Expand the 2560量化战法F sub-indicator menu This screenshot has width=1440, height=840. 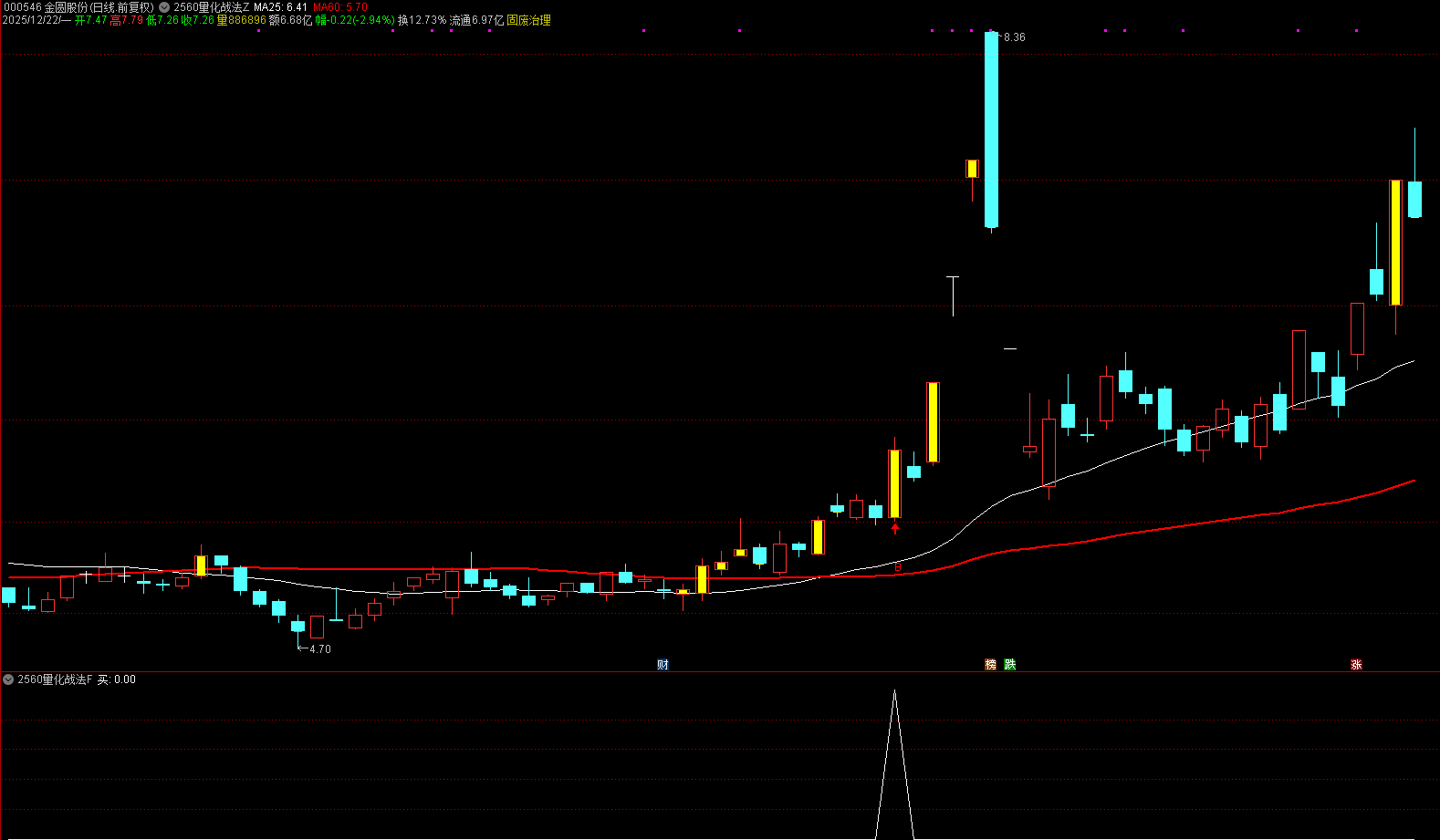tap(8, 679)
